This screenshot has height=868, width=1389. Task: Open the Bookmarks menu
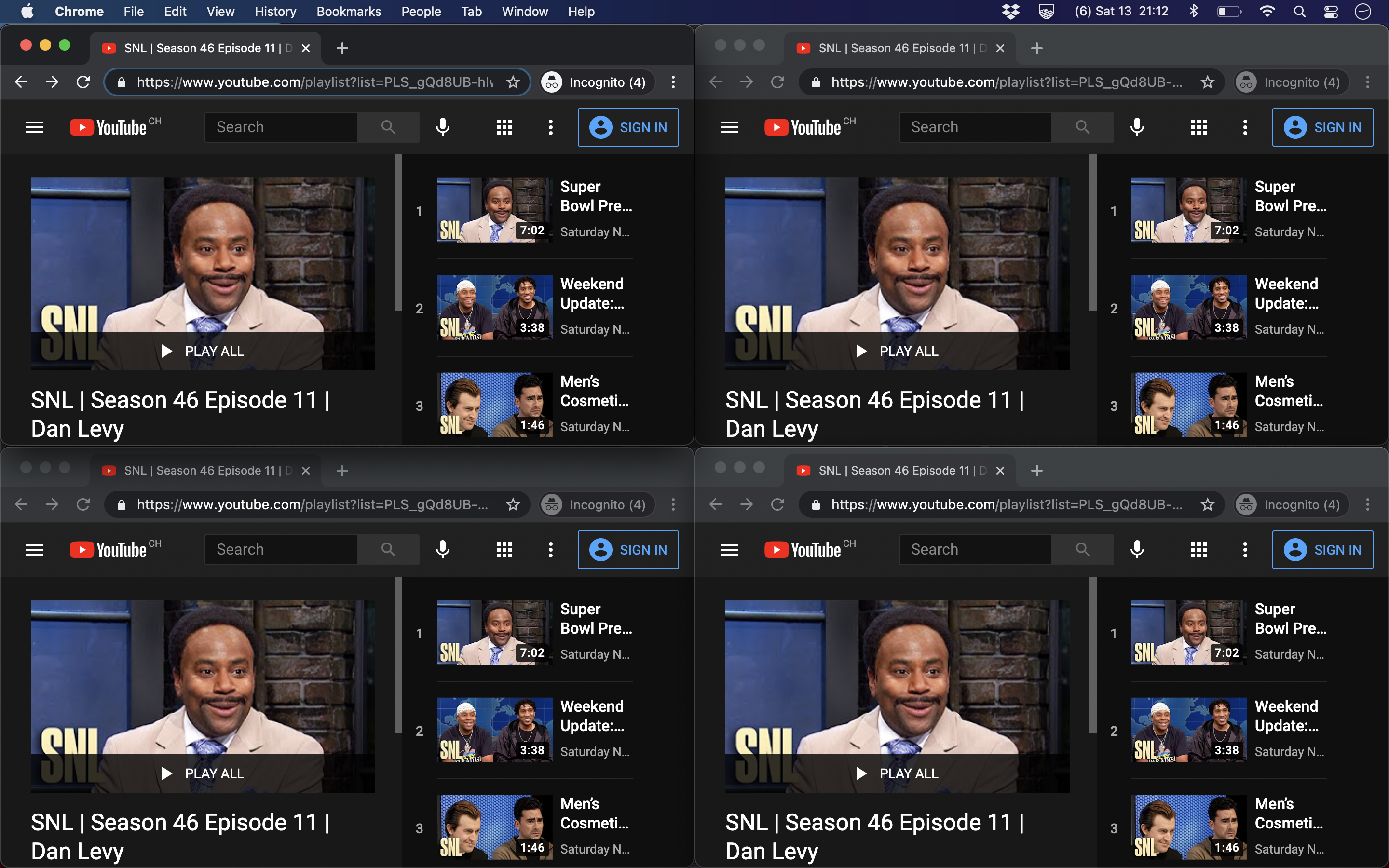pyautogui.click(x=348, y=11)
